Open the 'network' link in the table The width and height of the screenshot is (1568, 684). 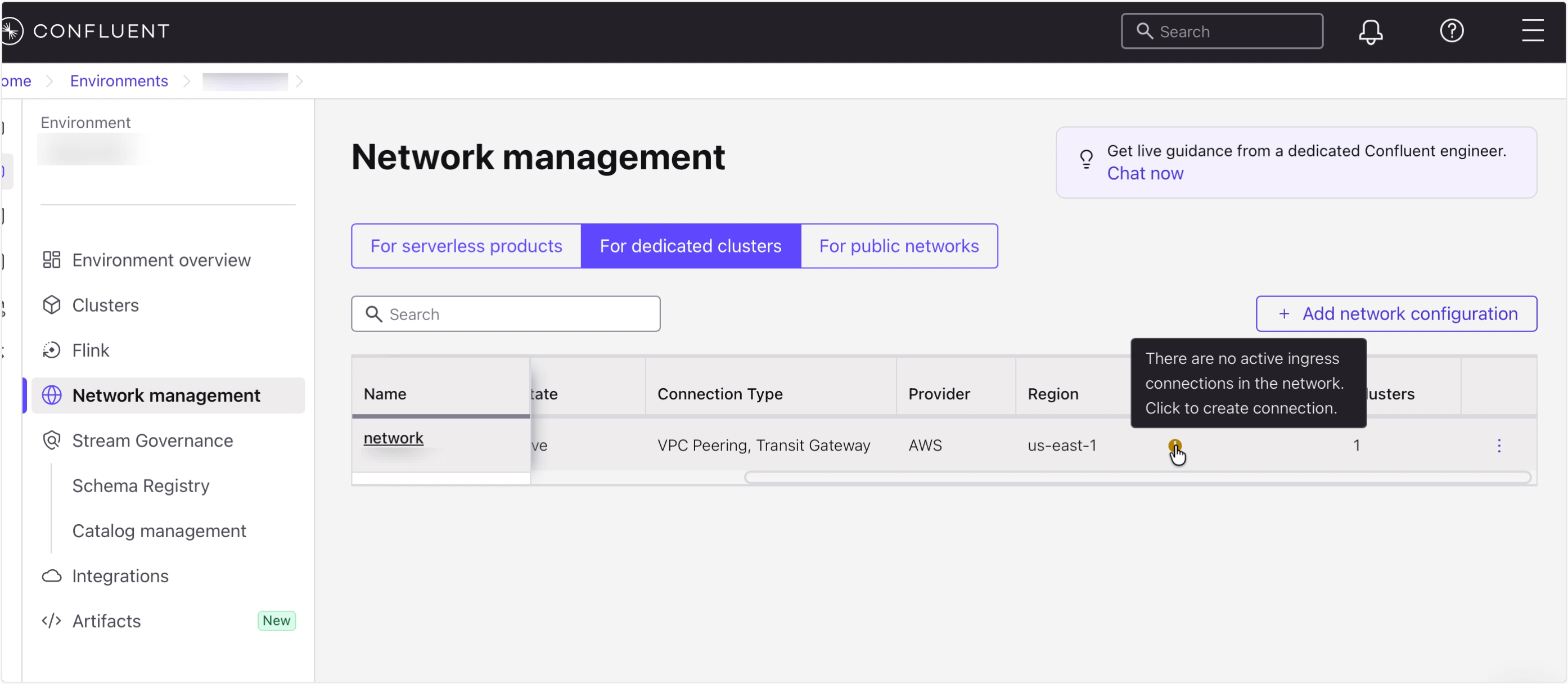(393, 438)
